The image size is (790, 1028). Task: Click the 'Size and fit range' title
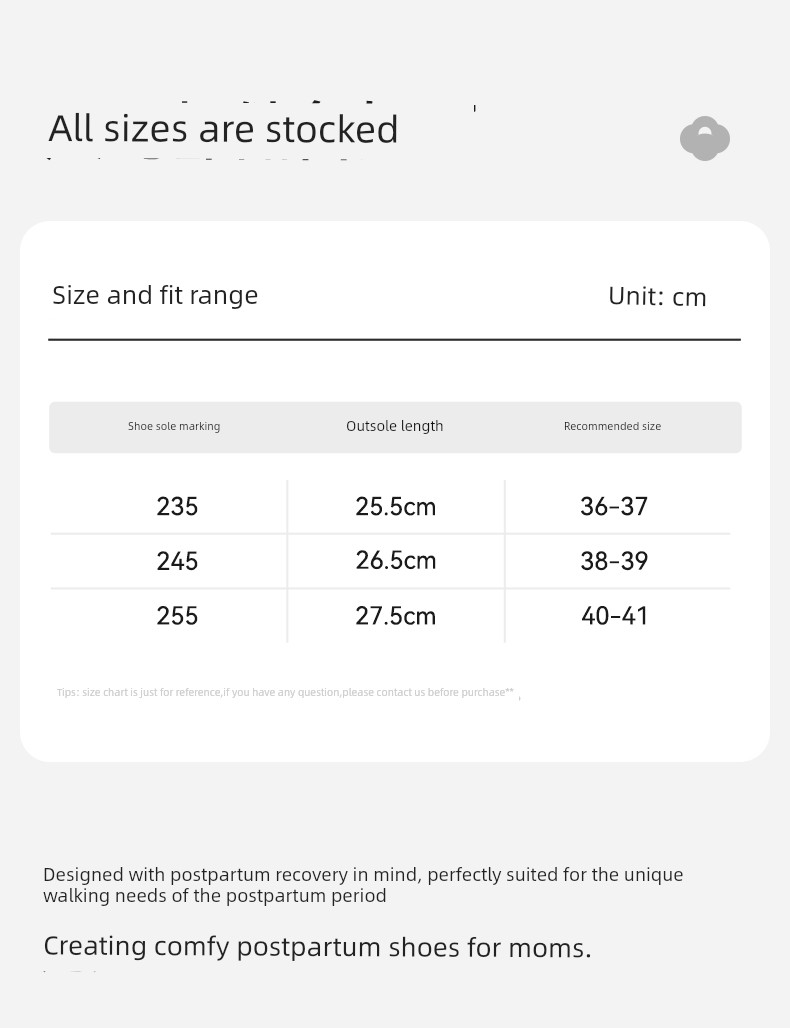tap(155, 296)
